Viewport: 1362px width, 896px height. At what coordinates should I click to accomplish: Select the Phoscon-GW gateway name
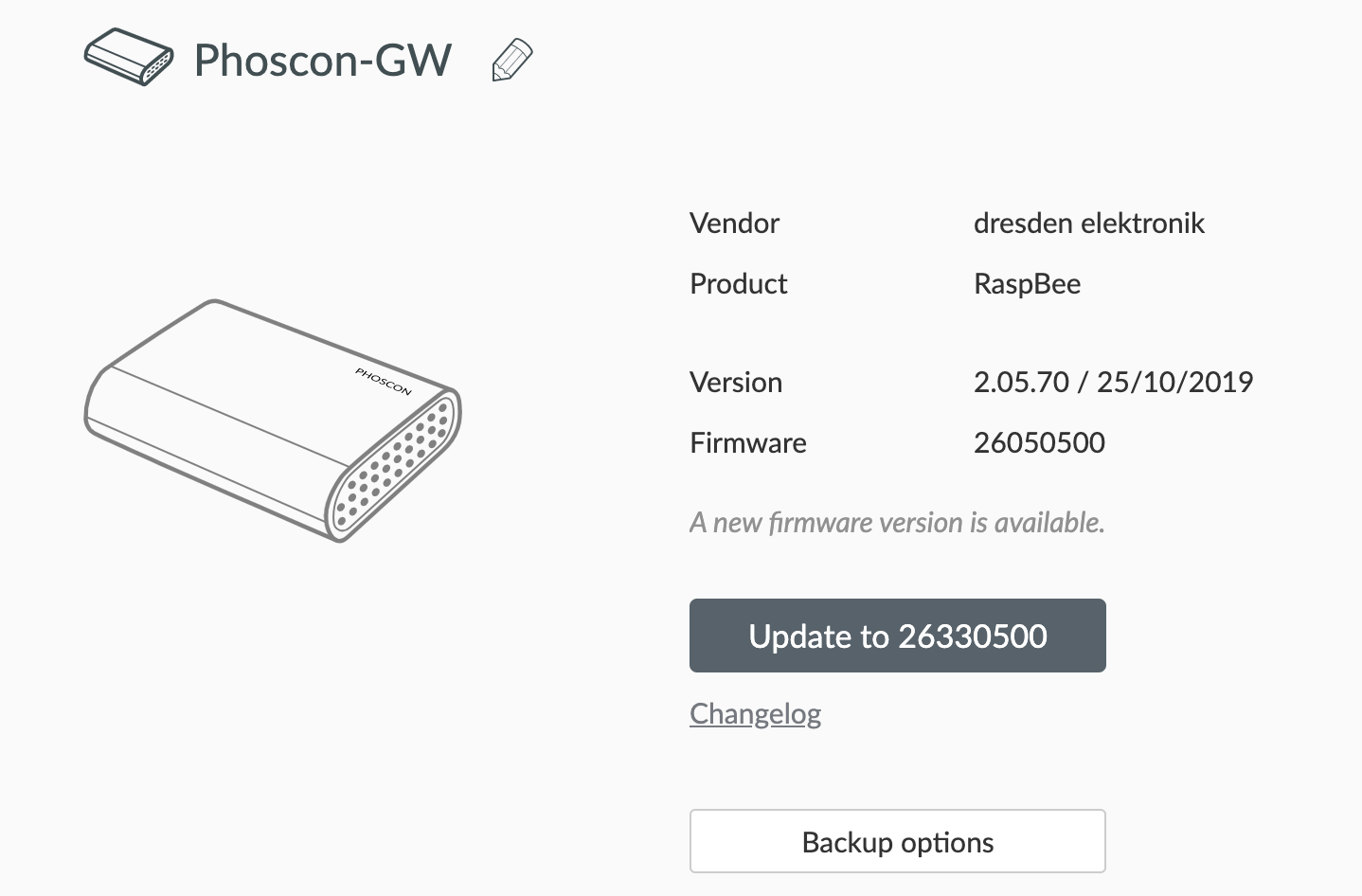[322, 61]
